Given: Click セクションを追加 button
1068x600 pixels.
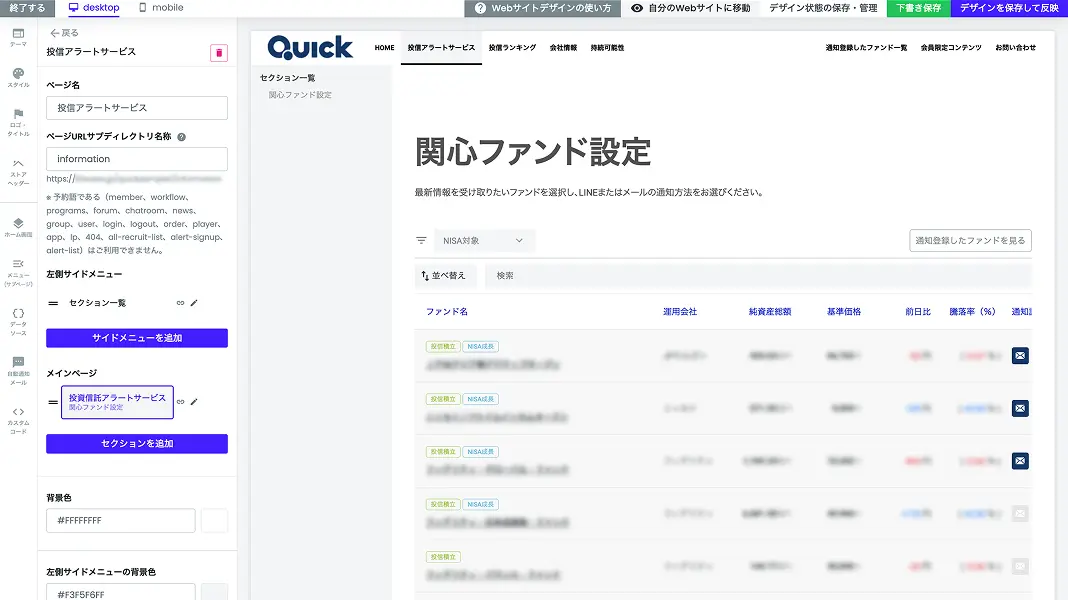Looking at the screenshot, I should tap(137, 443).
